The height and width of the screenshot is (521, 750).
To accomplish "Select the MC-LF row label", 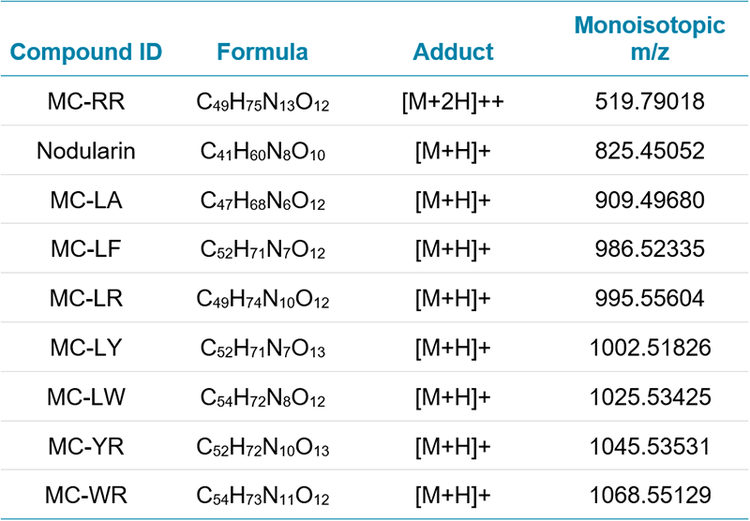I will 86,250.
